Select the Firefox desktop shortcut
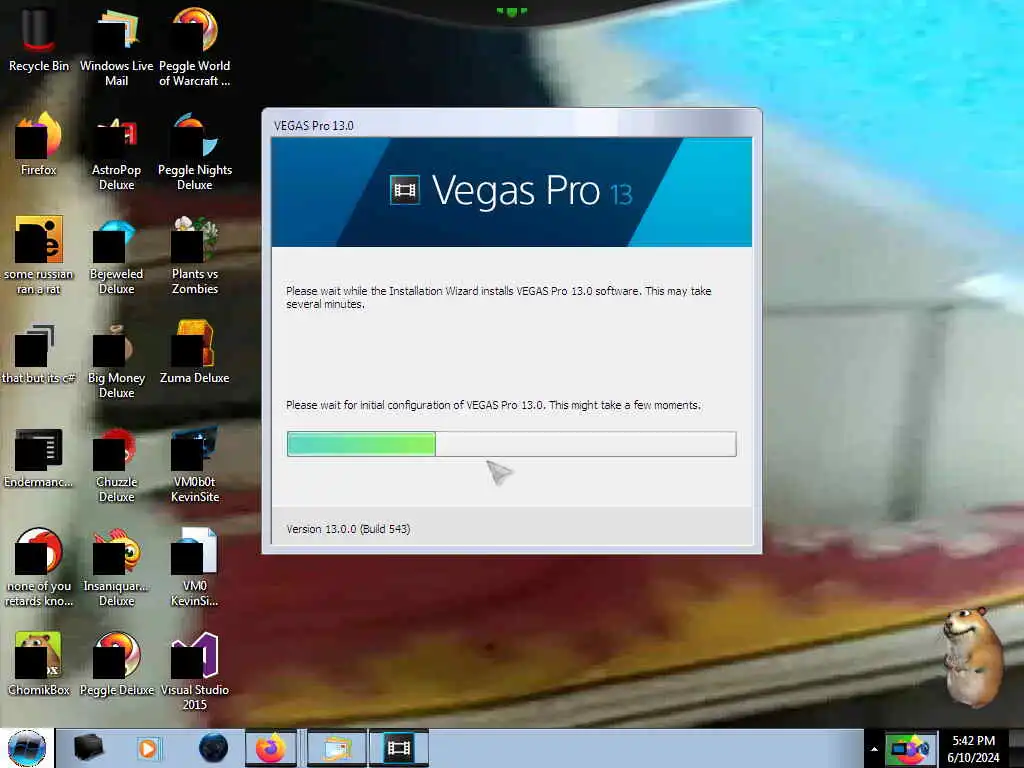 point(39,145)
